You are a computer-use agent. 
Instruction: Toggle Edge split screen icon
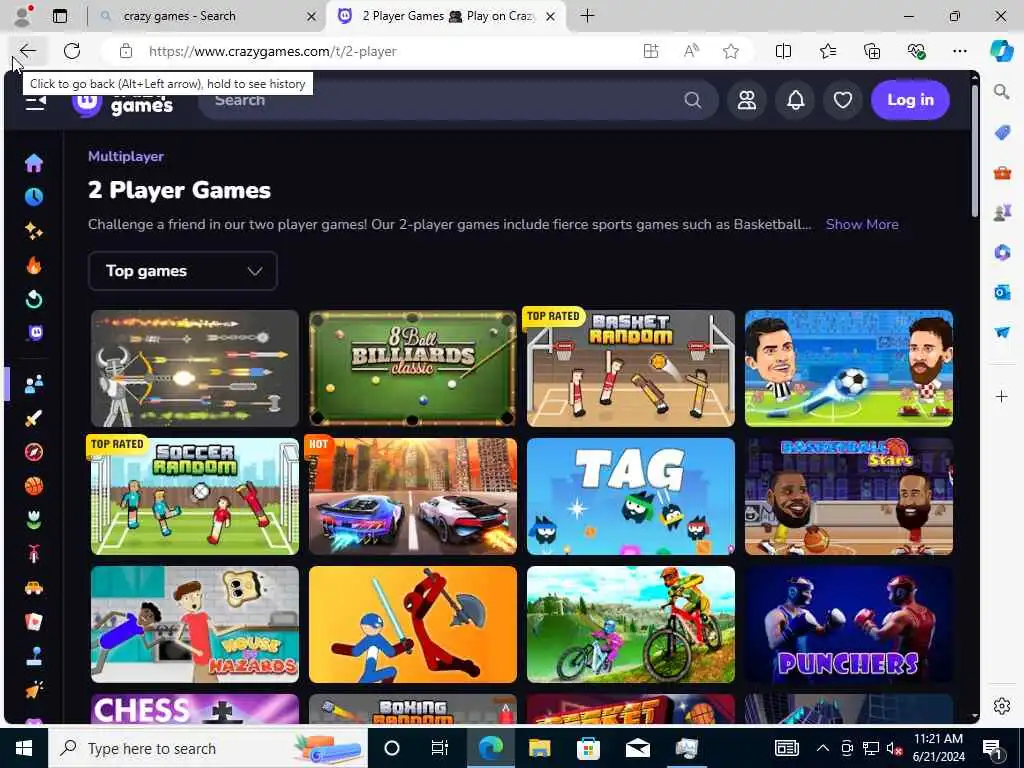783,51
